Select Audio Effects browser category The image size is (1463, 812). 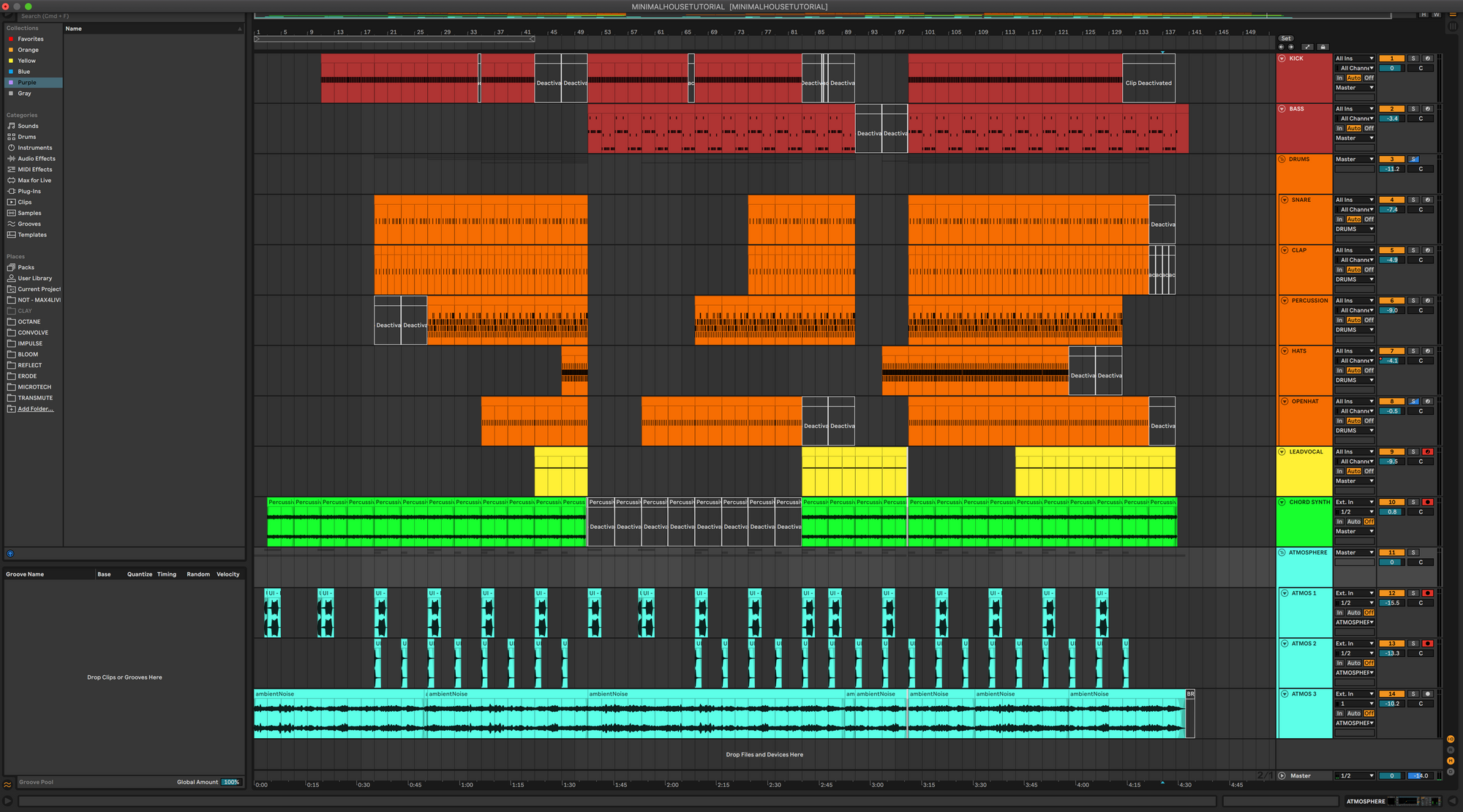[x=36, y=159]
